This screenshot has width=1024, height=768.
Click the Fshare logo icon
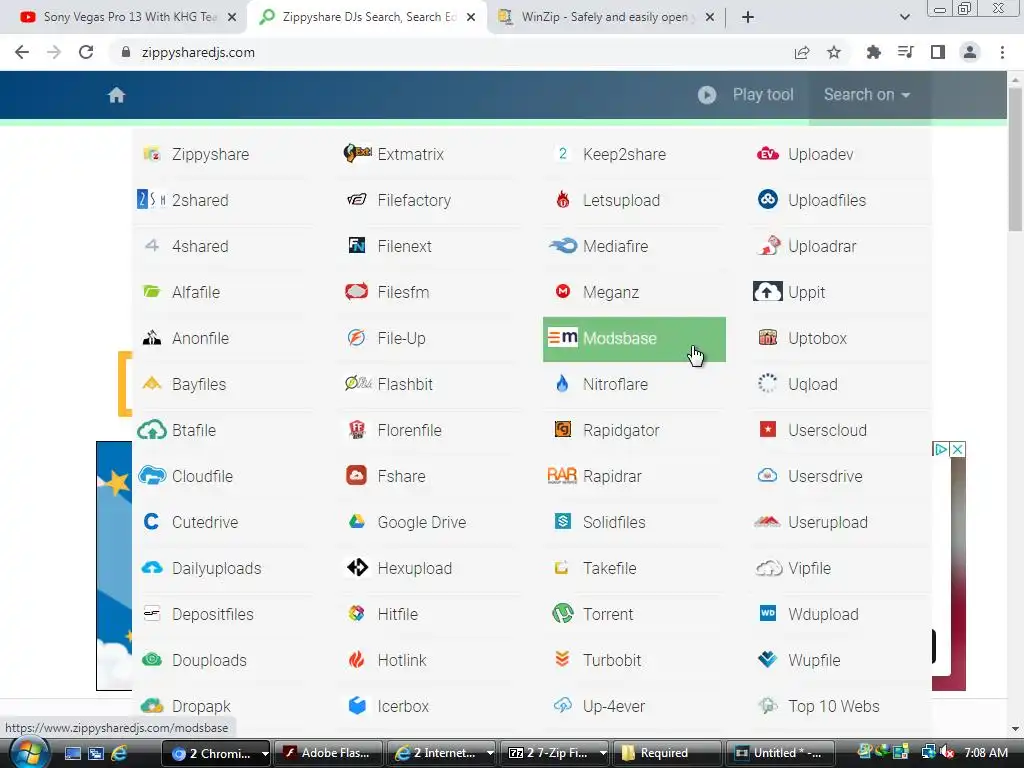point(357,475)
